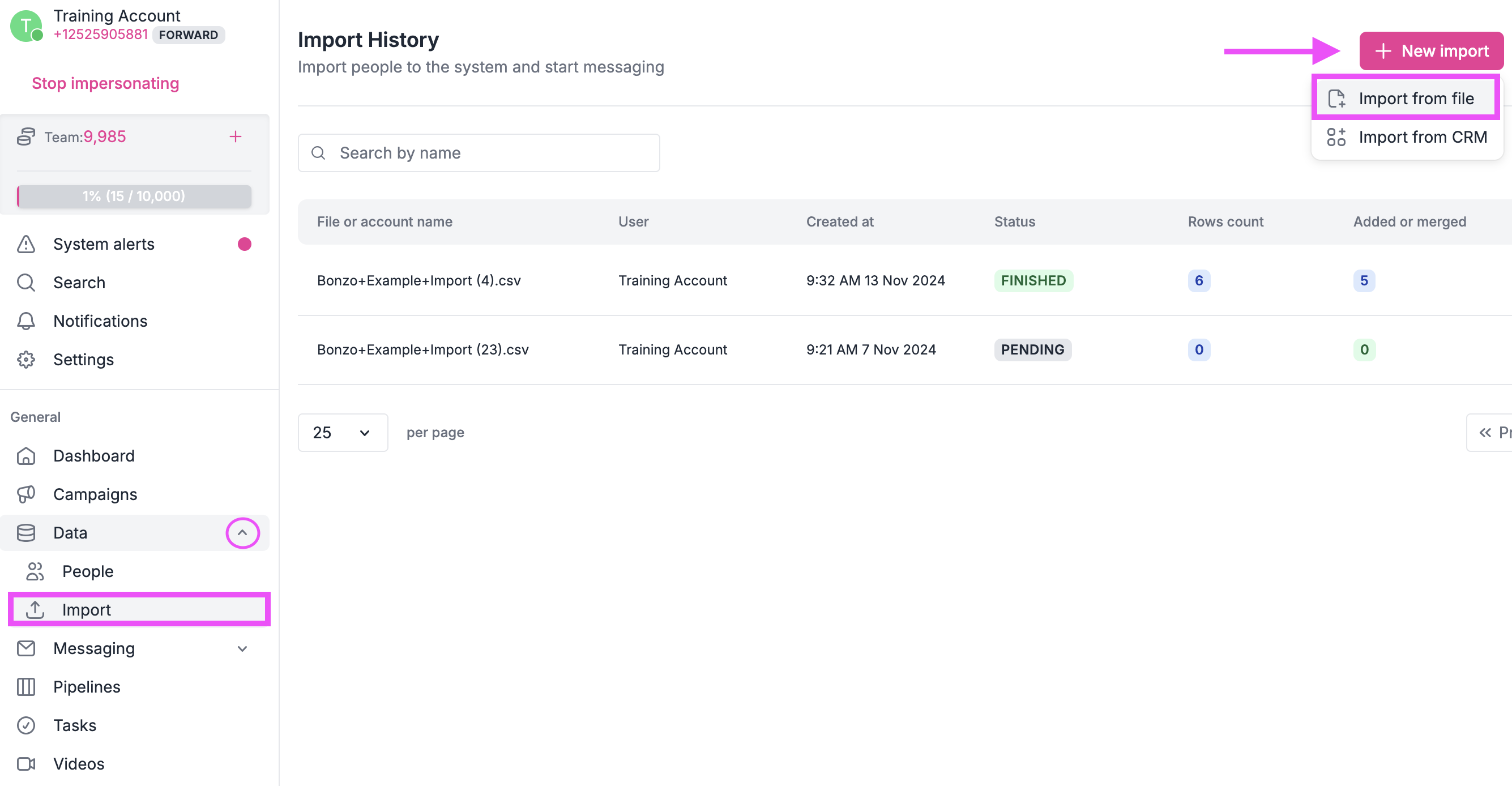Screen dimensions: 1512x786
Task: Click the Data database icon
Action: coord(26,532)
